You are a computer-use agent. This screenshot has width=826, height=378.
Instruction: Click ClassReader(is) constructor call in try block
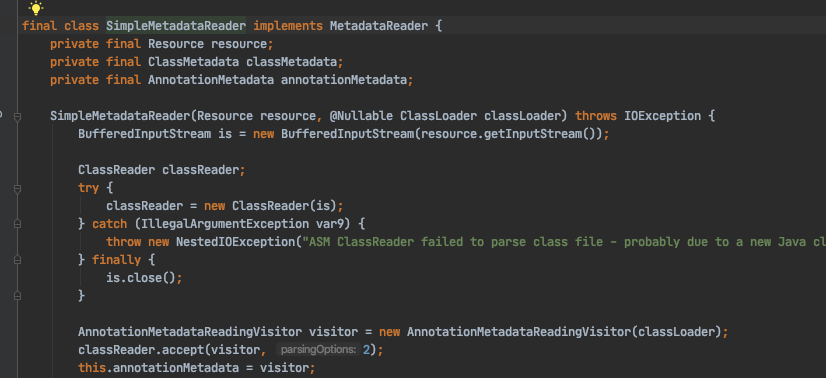tap(284, 206)
